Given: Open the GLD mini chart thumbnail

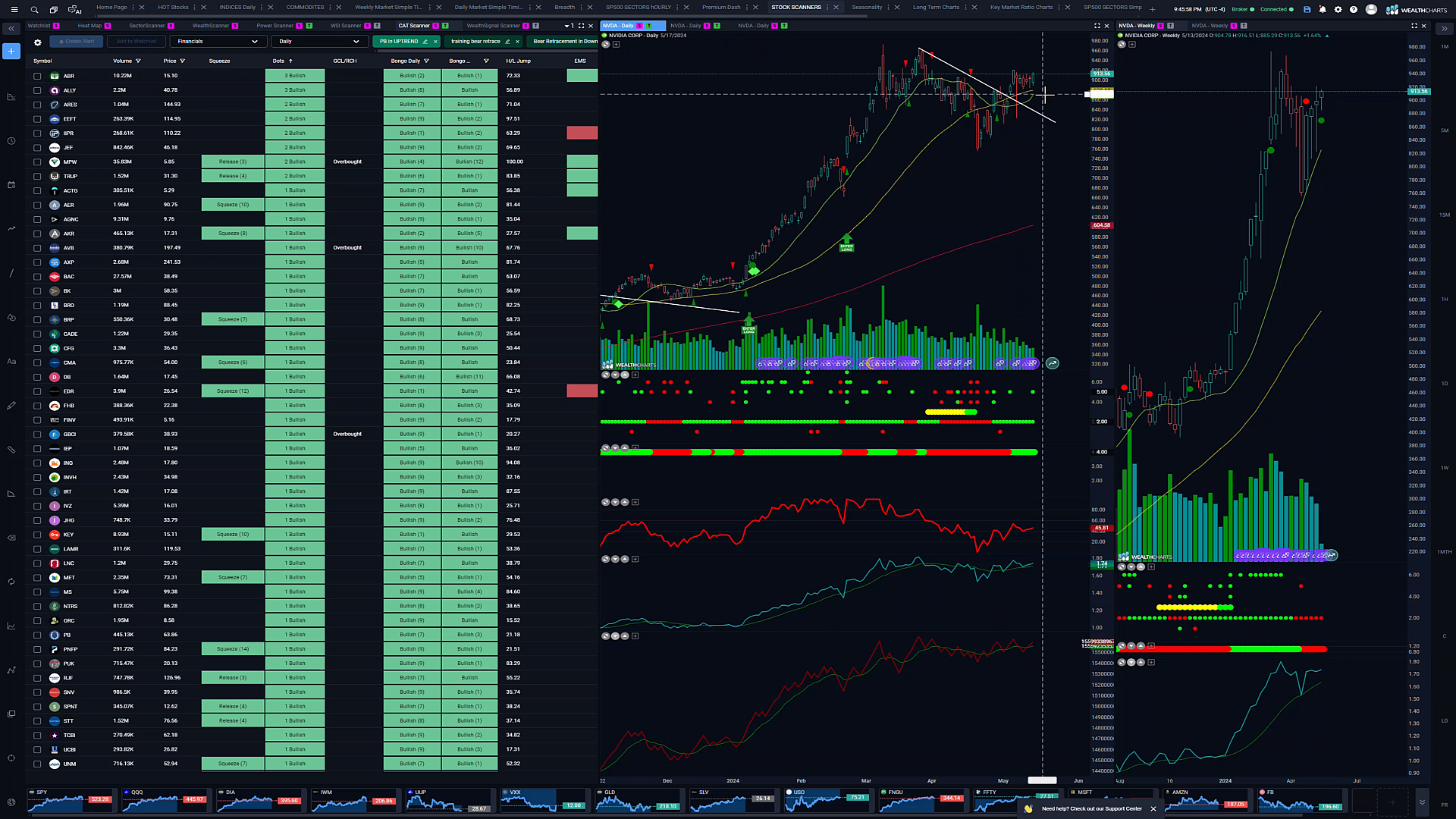Looking at the screenshot, I should click(639, 801).
